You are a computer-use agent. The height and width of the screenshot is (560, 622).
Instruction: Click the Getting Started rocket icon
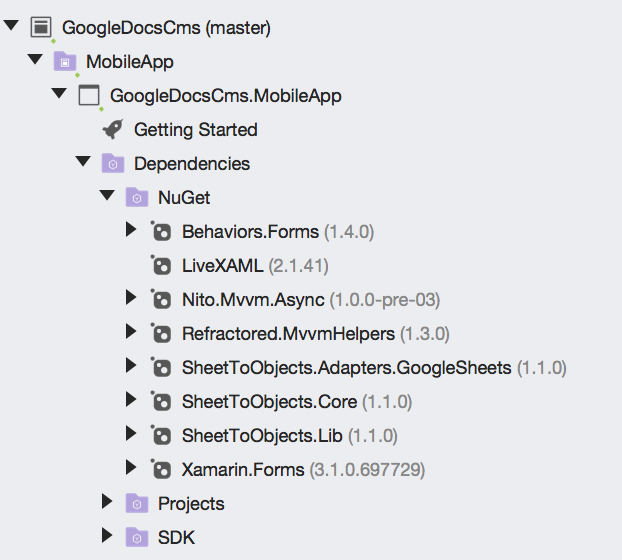(113, 129)
